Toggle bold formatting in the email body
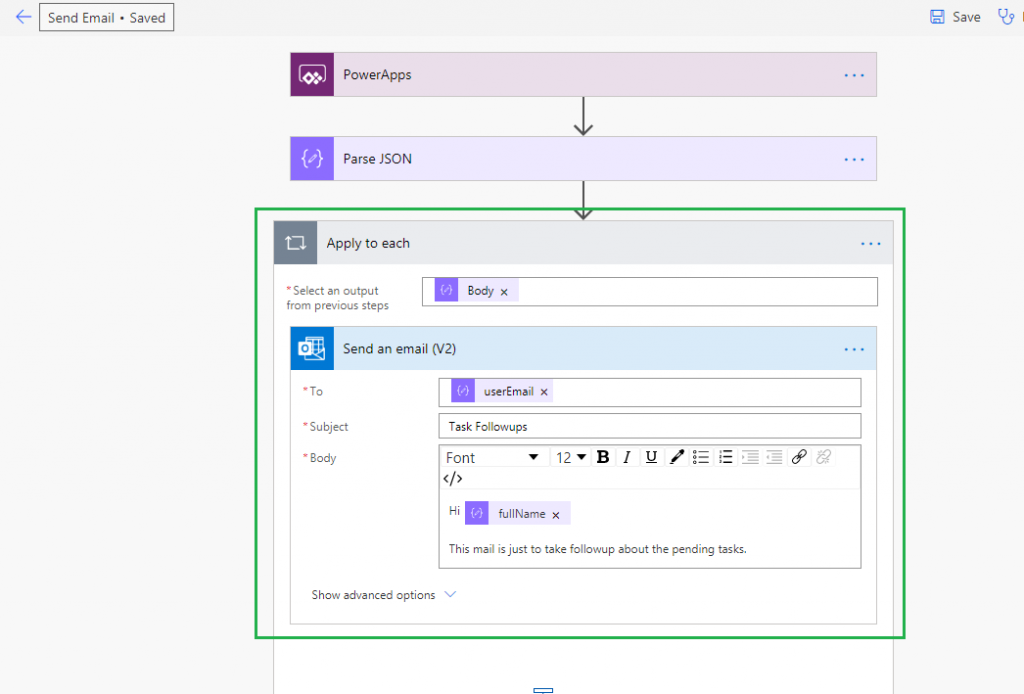Screen dimensions: 1024x694 [603, 456]
